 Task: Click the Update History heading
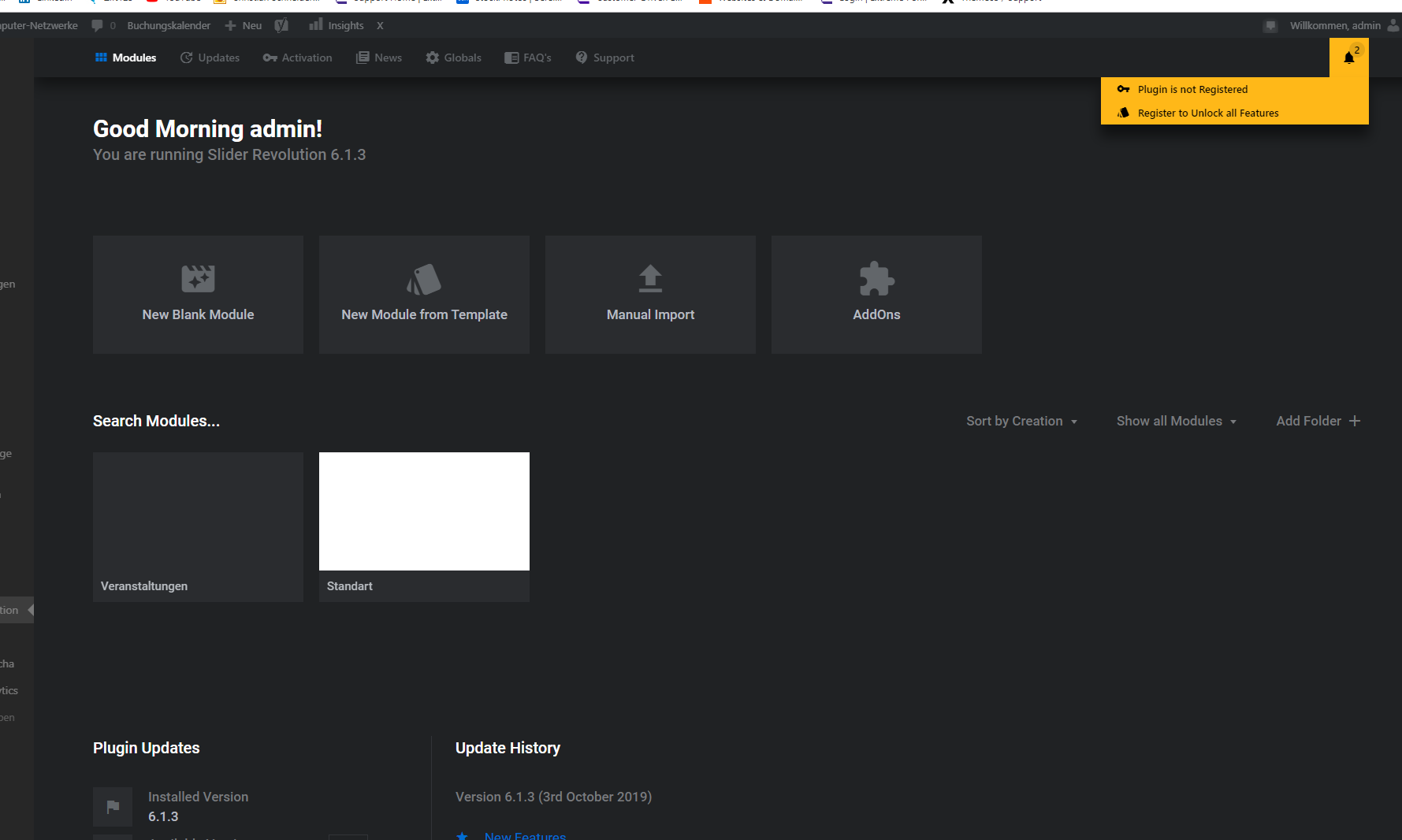[508, 748]
